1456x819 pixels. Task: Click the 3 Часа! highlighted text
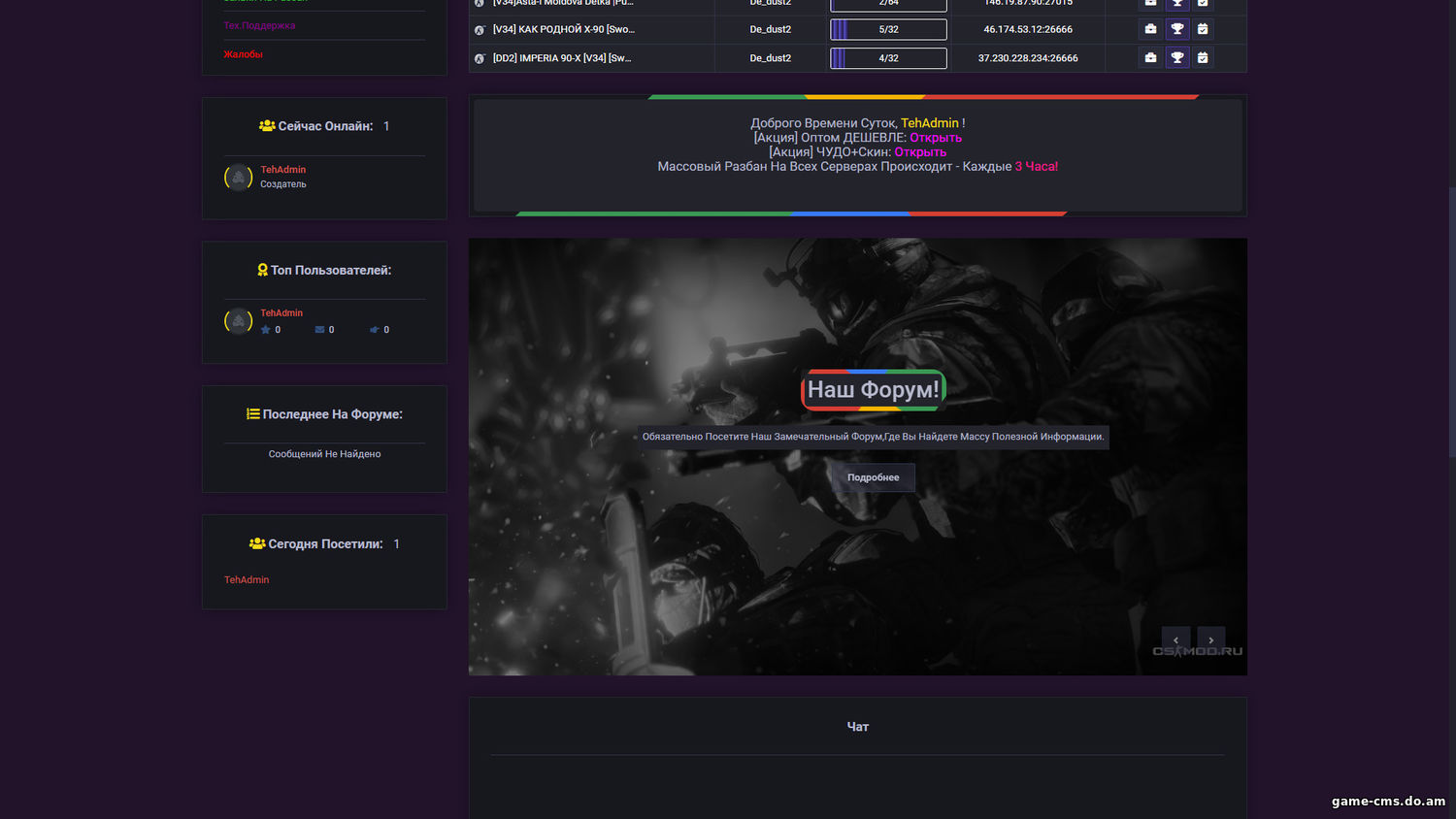[1037, 167]
